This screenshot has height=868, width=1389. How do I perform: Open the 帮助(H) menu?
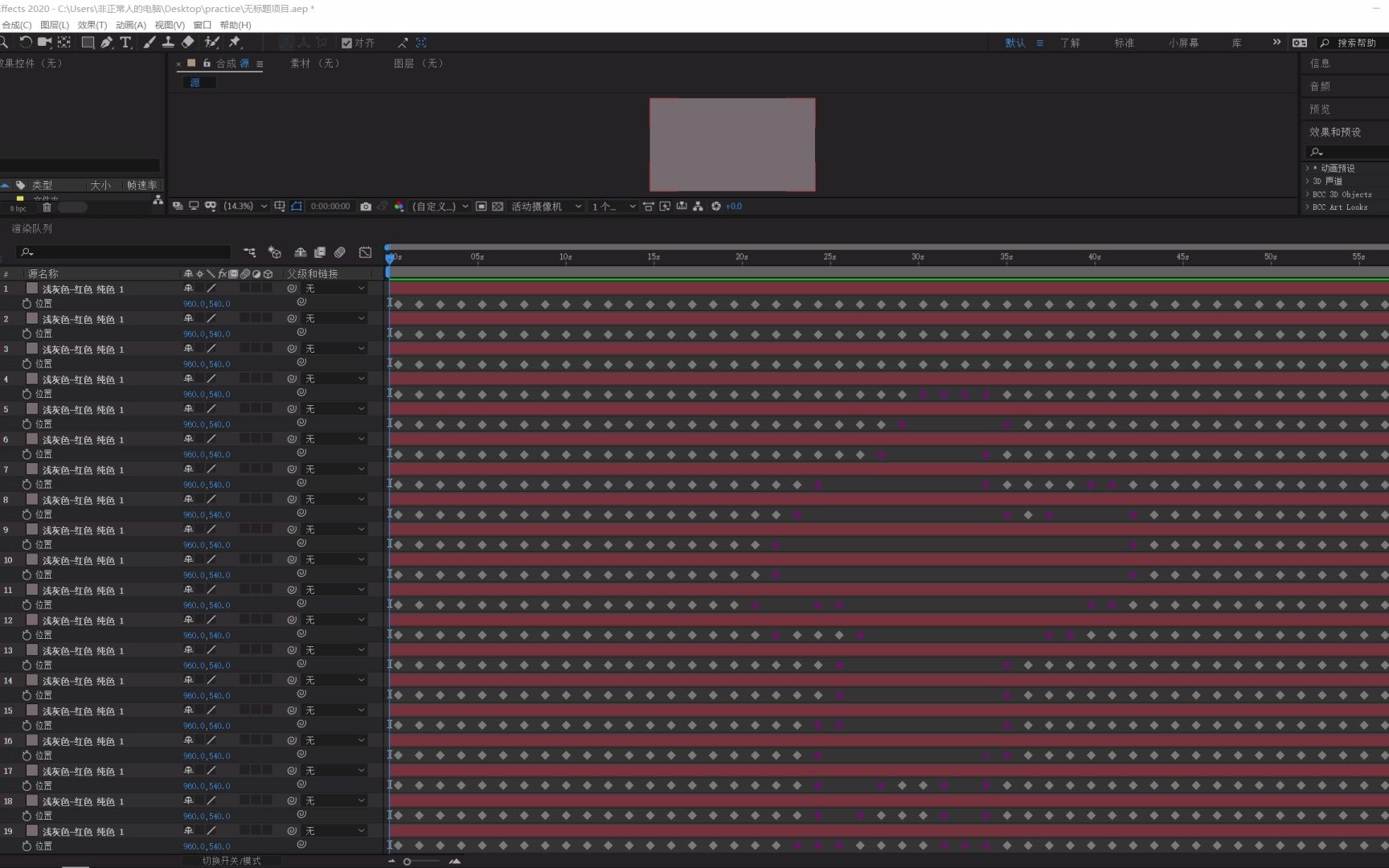point(236,25)
